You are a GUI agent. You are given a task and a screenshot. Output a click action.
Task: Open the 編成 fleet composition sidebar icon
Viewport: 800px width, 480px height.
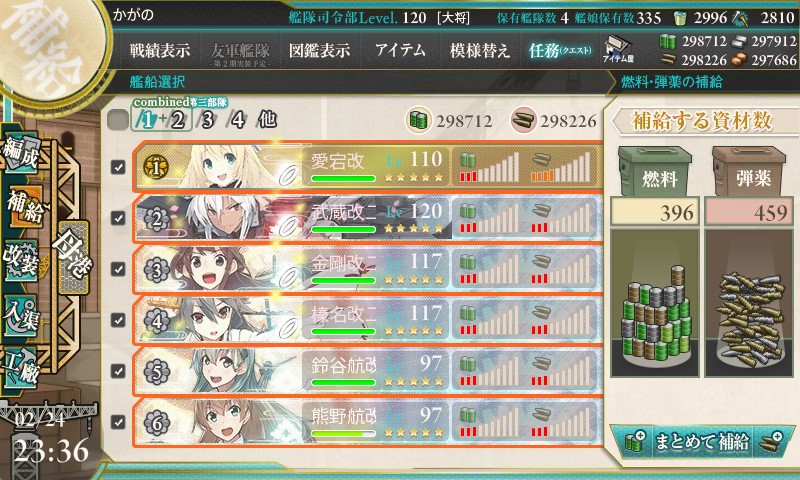[x=21, y=151]
